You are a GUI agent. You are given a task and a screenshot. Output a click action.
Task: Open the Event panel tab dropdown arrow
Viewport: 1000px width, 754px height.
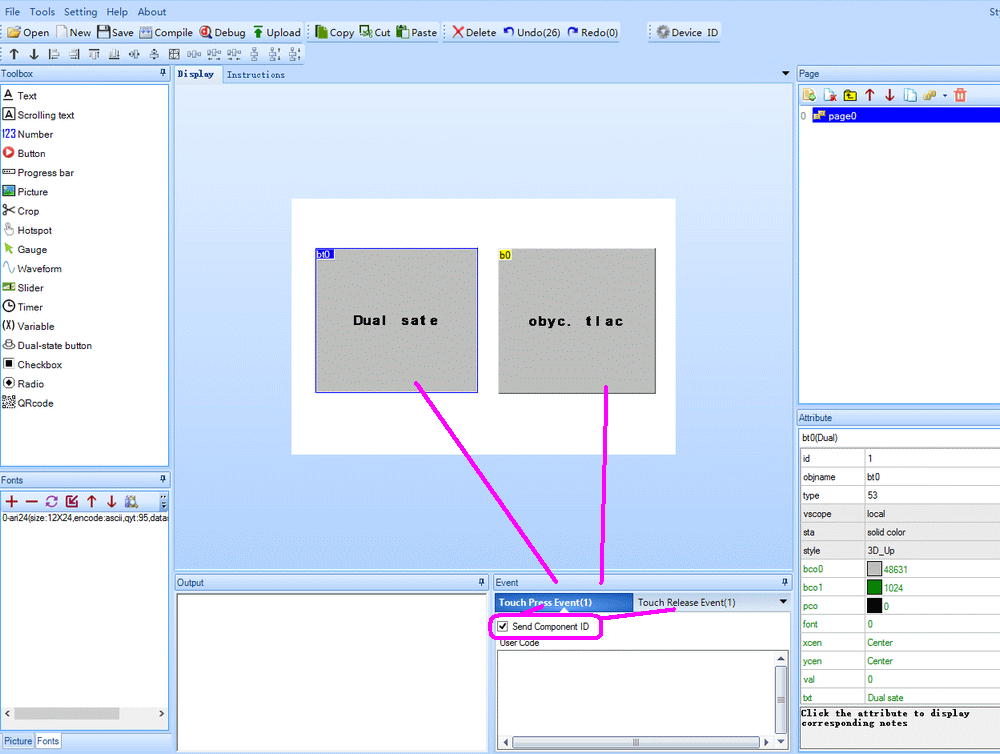click(x=783, y=602)
